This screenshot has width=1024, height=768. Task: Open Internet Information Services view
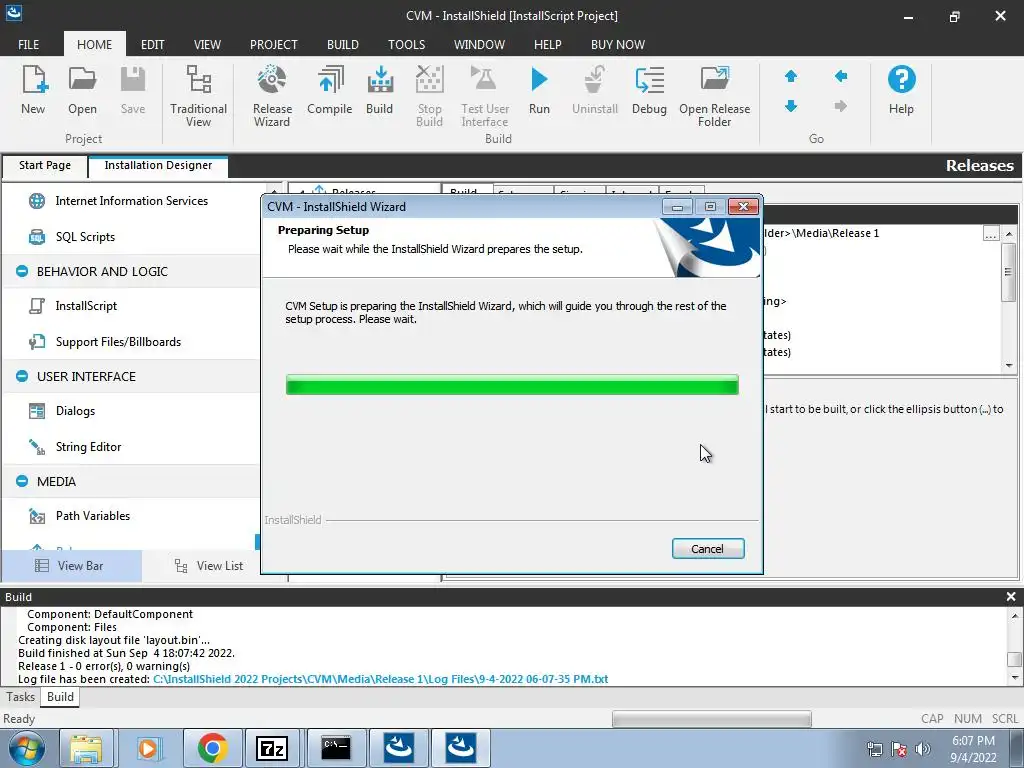[x=131, y=201]
